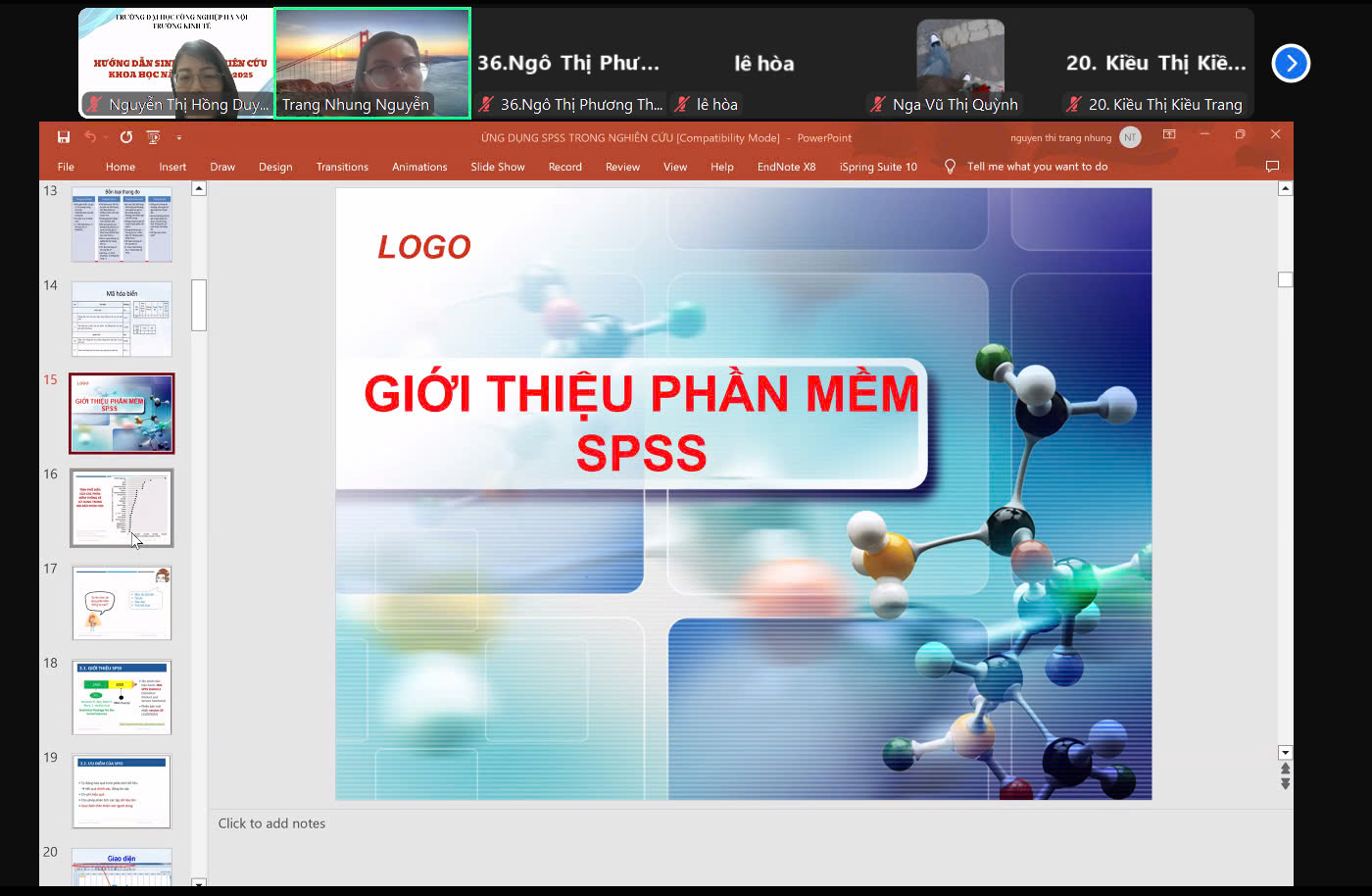Screen dimensions: 1372x896
Task: Switch to the Home tab
Action: tap(121, 167)
